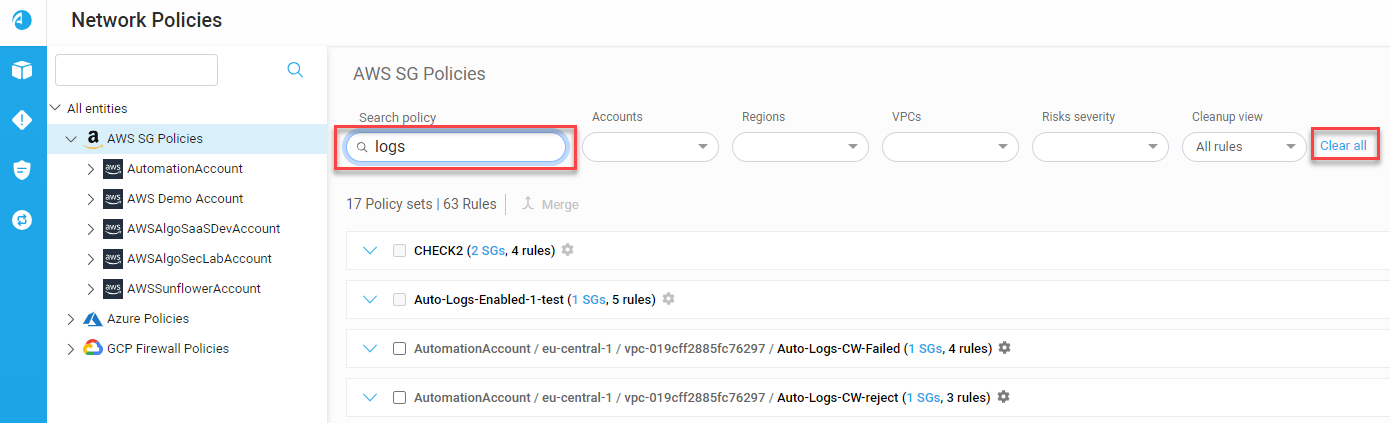Open settings gear for Auto-Logs-CW-Failed policy
1390x423 pixels.
tap(1005, 348)
